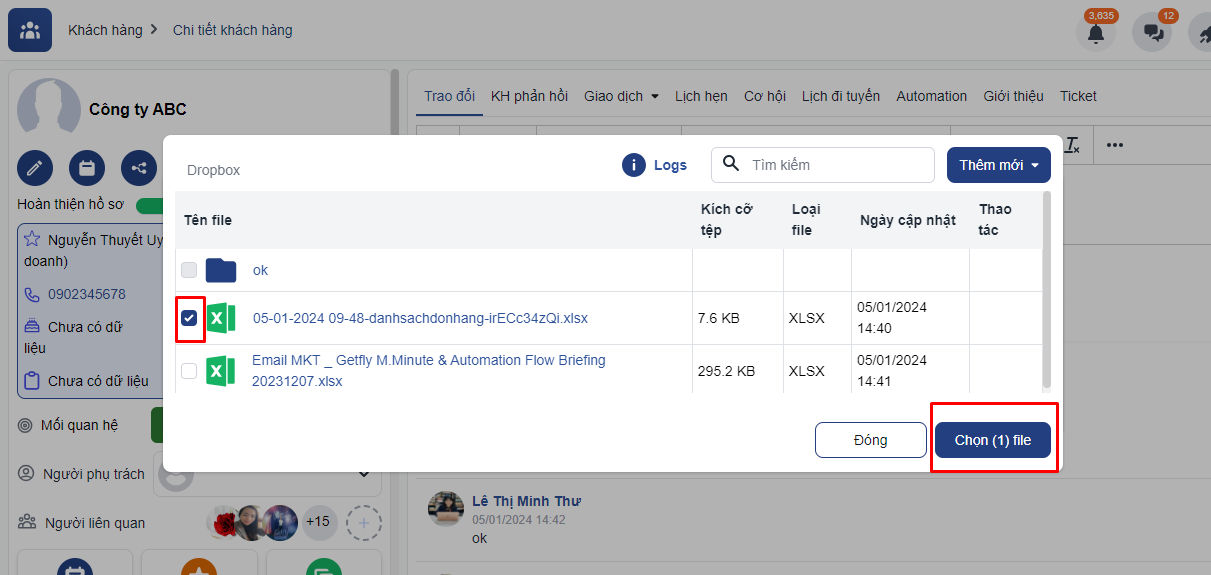Switch to the KH phản hồi tab
1211x575 pixels.
point(529,96)
